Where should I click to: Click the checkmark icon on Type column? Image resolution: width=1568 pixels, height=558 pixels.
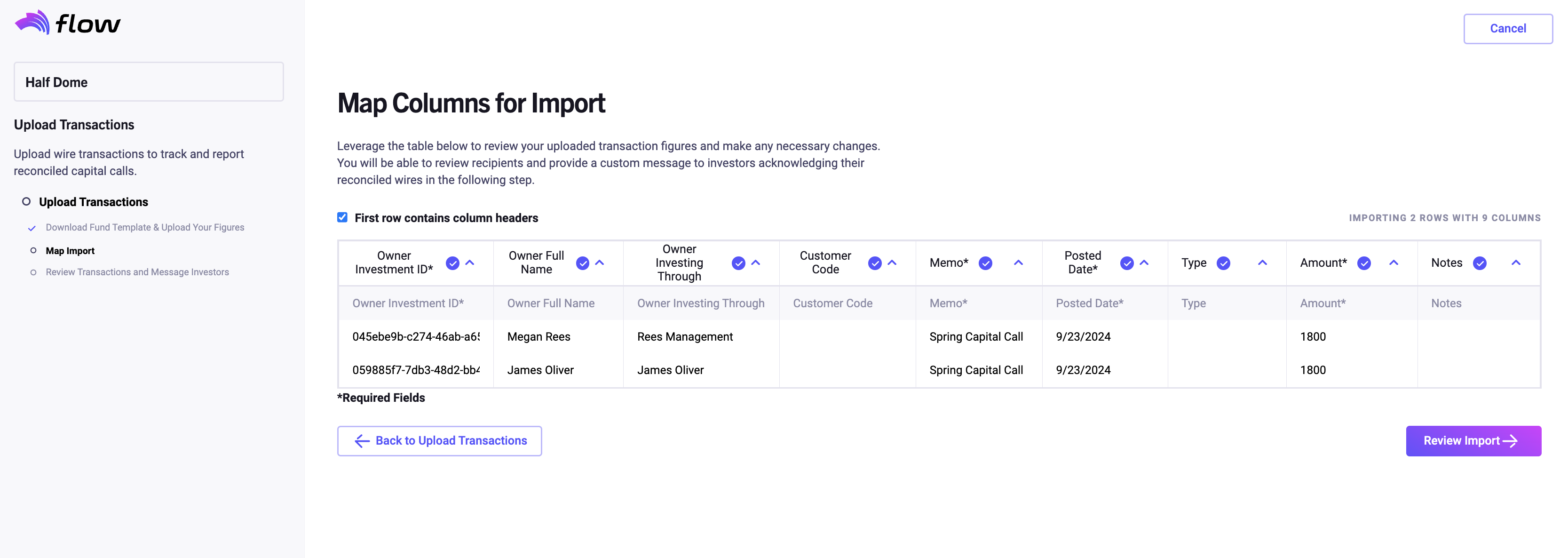1224,263
